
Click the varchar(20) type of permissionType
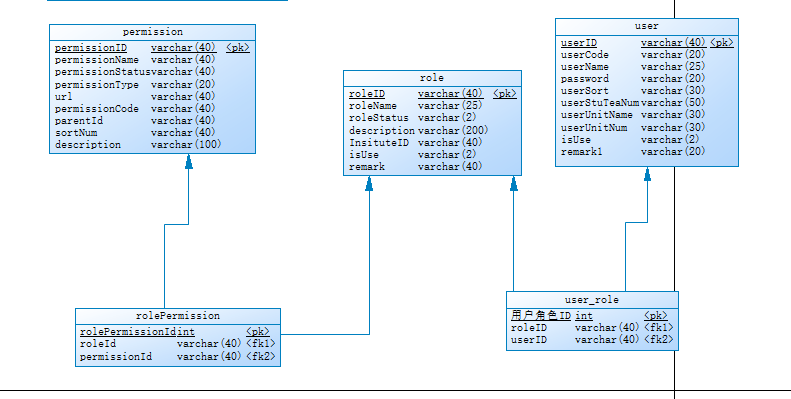(x=183, y=84)
